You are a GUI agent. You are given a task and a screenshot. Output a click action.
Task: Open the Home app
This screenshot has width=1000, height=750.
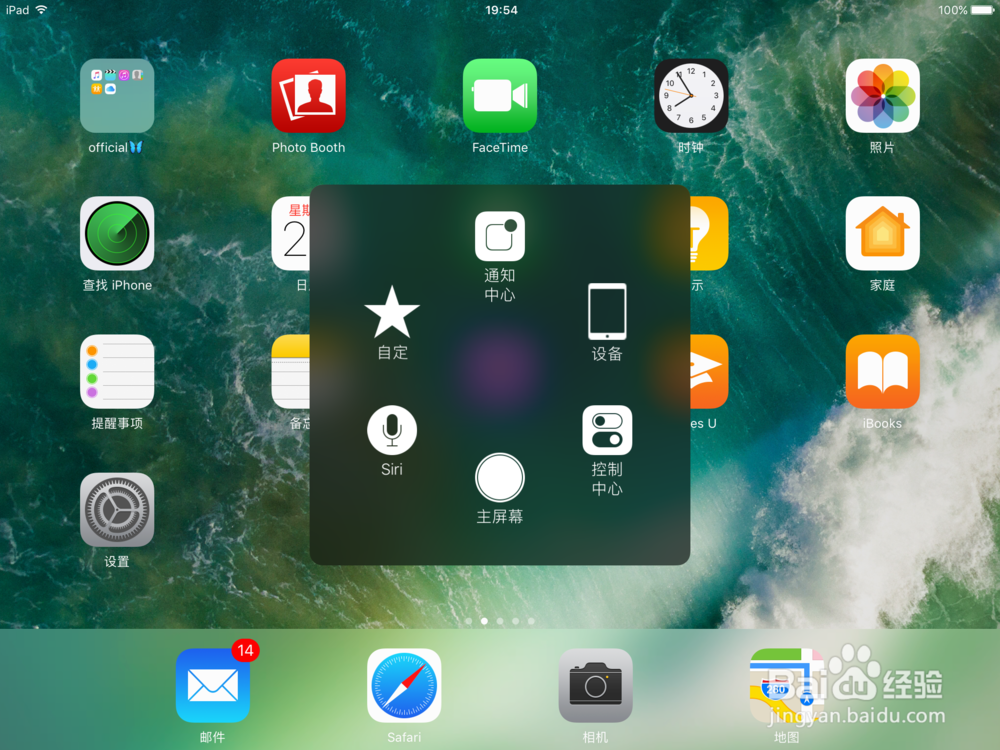pyautogui.click(x=882, y=233)
